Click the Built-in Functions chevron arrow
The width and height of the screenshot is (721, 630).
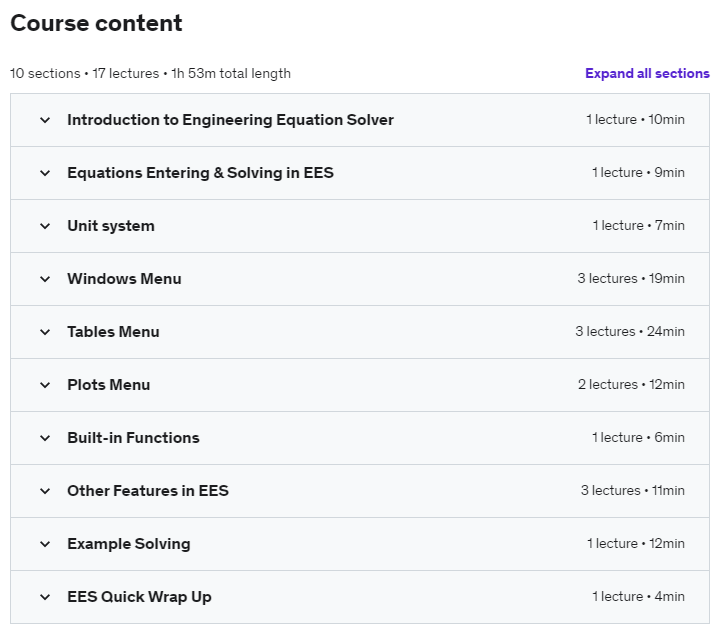45,438
